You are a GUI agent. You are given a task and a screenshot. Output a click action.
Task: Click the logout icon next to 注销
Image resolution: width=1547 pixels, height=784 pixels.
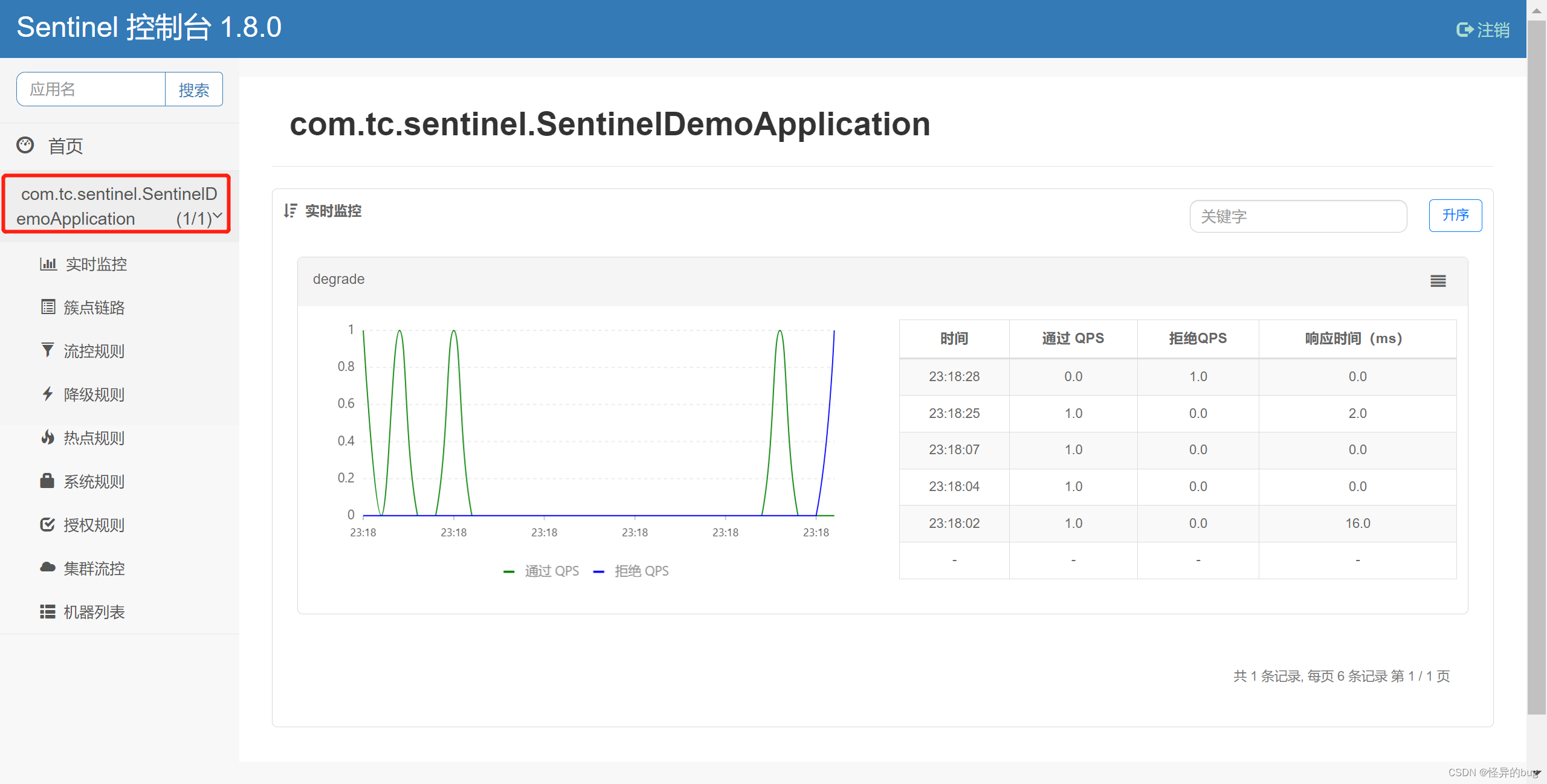click(1465, 29)
